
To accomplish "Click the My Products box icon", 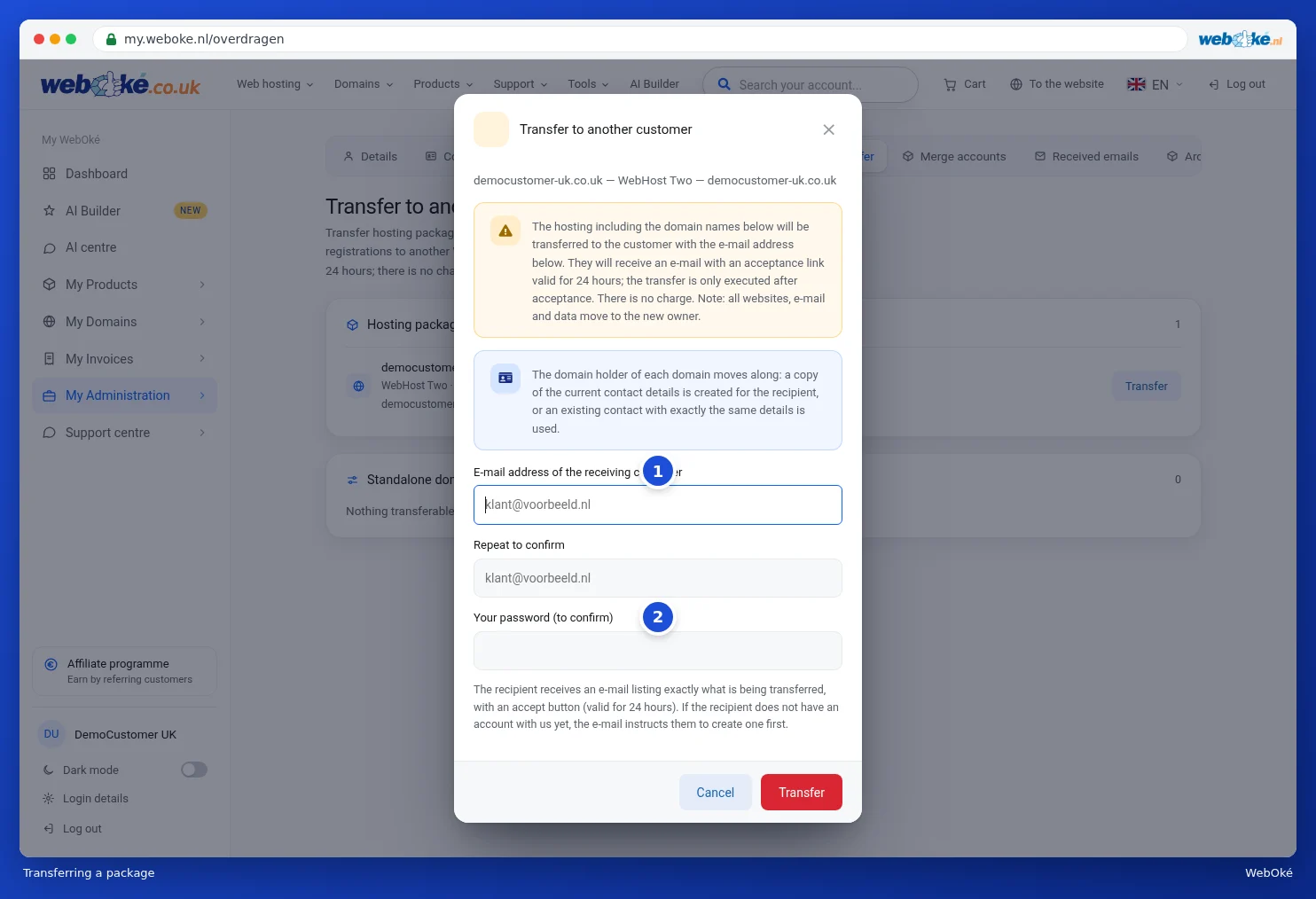I will point(49,285).
